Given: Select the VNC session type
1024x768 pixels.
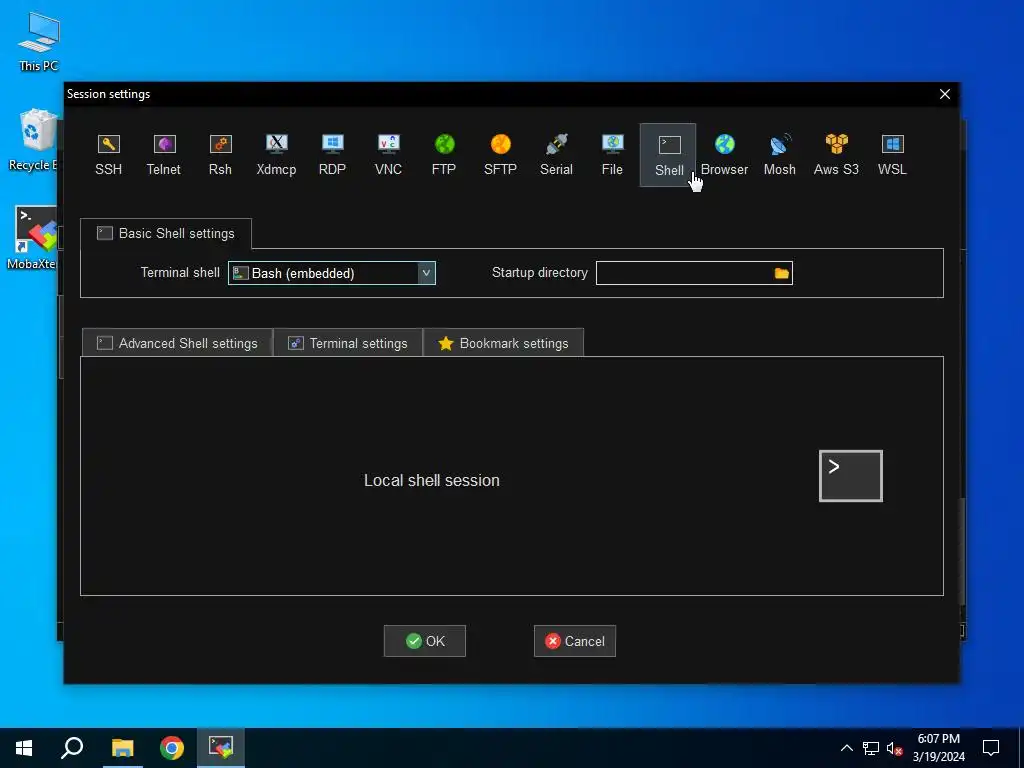Looking at the screenshot, I should click(389, 155).
